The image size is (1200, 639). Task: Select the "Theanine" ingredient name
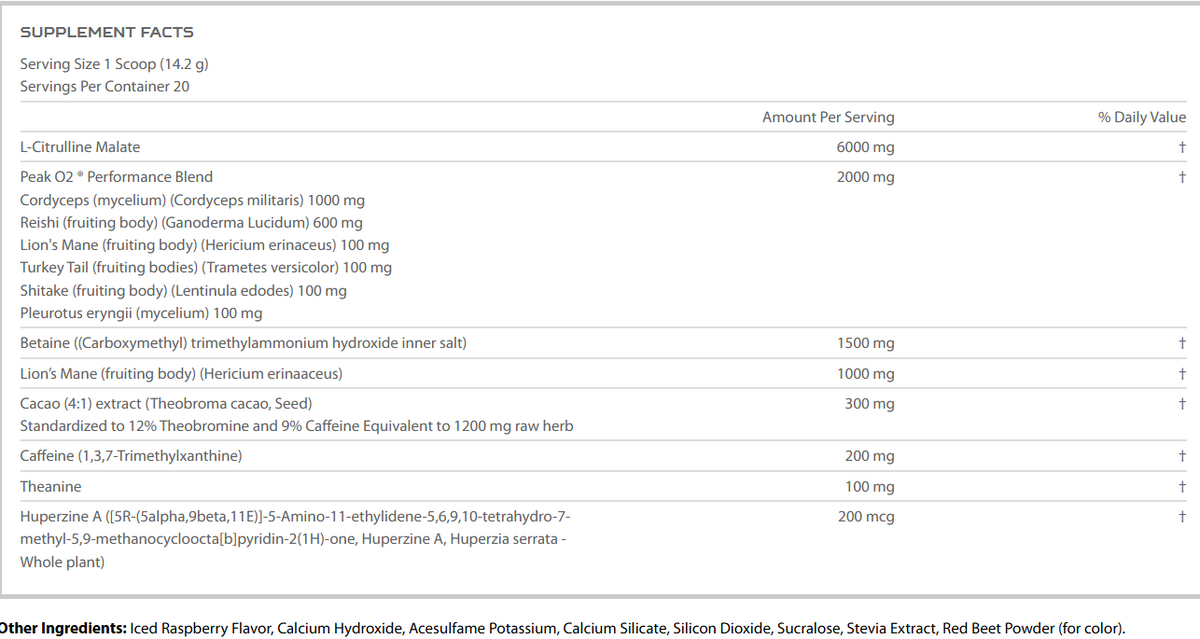tap(51, 487)
